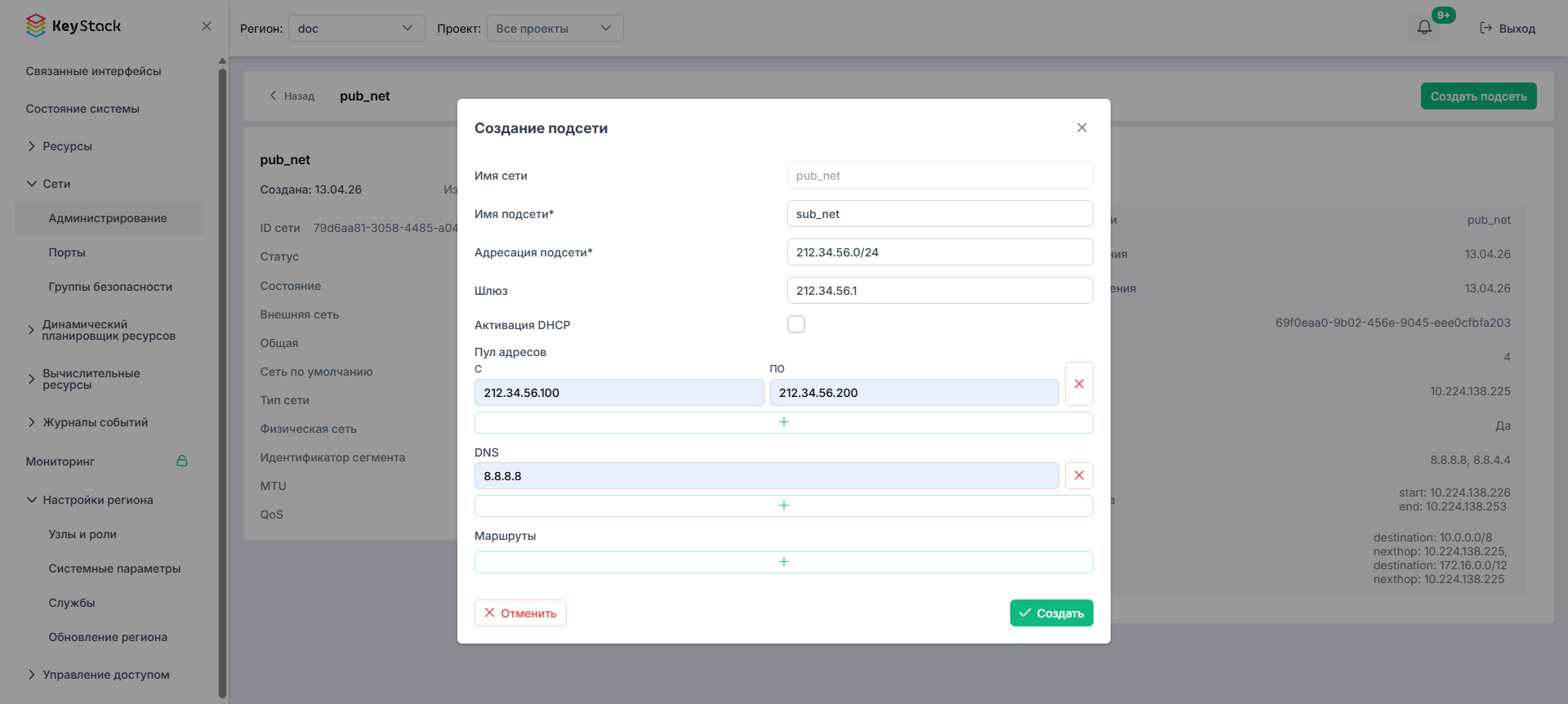Screen dimensions: 1568x704
Task: Collapse the sidebar with the X icon
Action: coord(207,26)
